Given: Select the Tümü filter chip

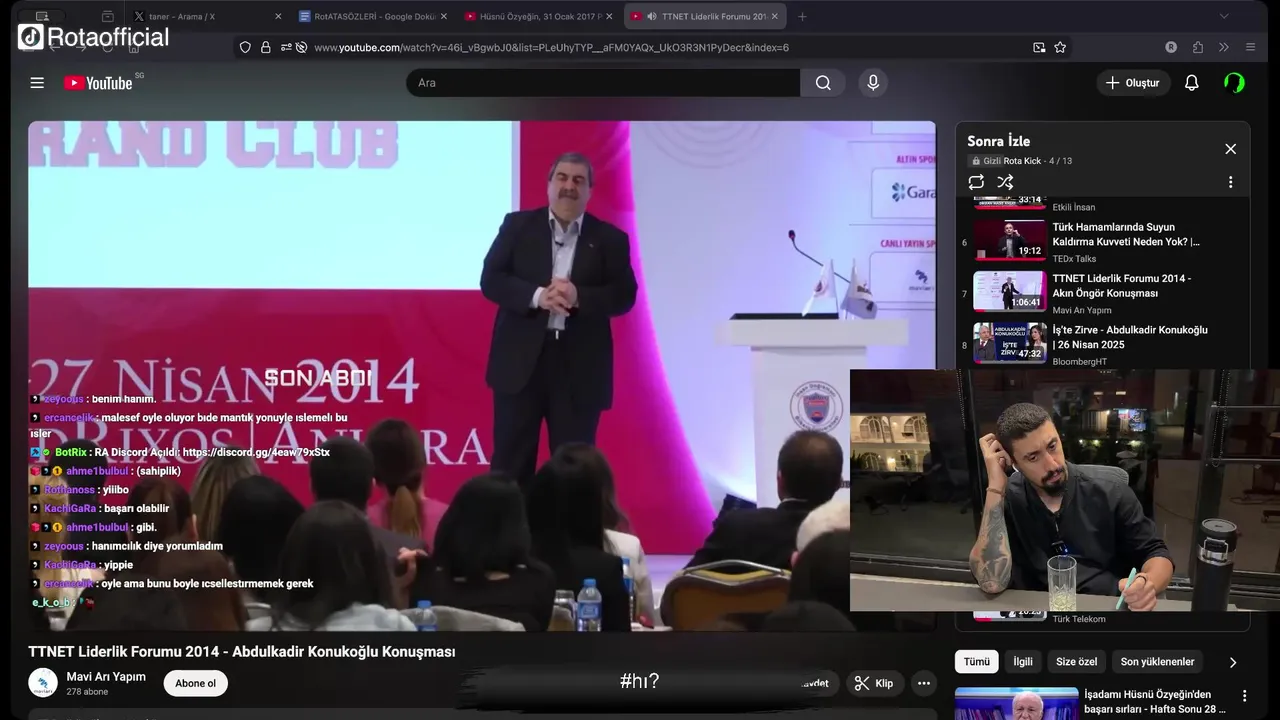Looking at the screenshot, I should [x=976, y=662].
